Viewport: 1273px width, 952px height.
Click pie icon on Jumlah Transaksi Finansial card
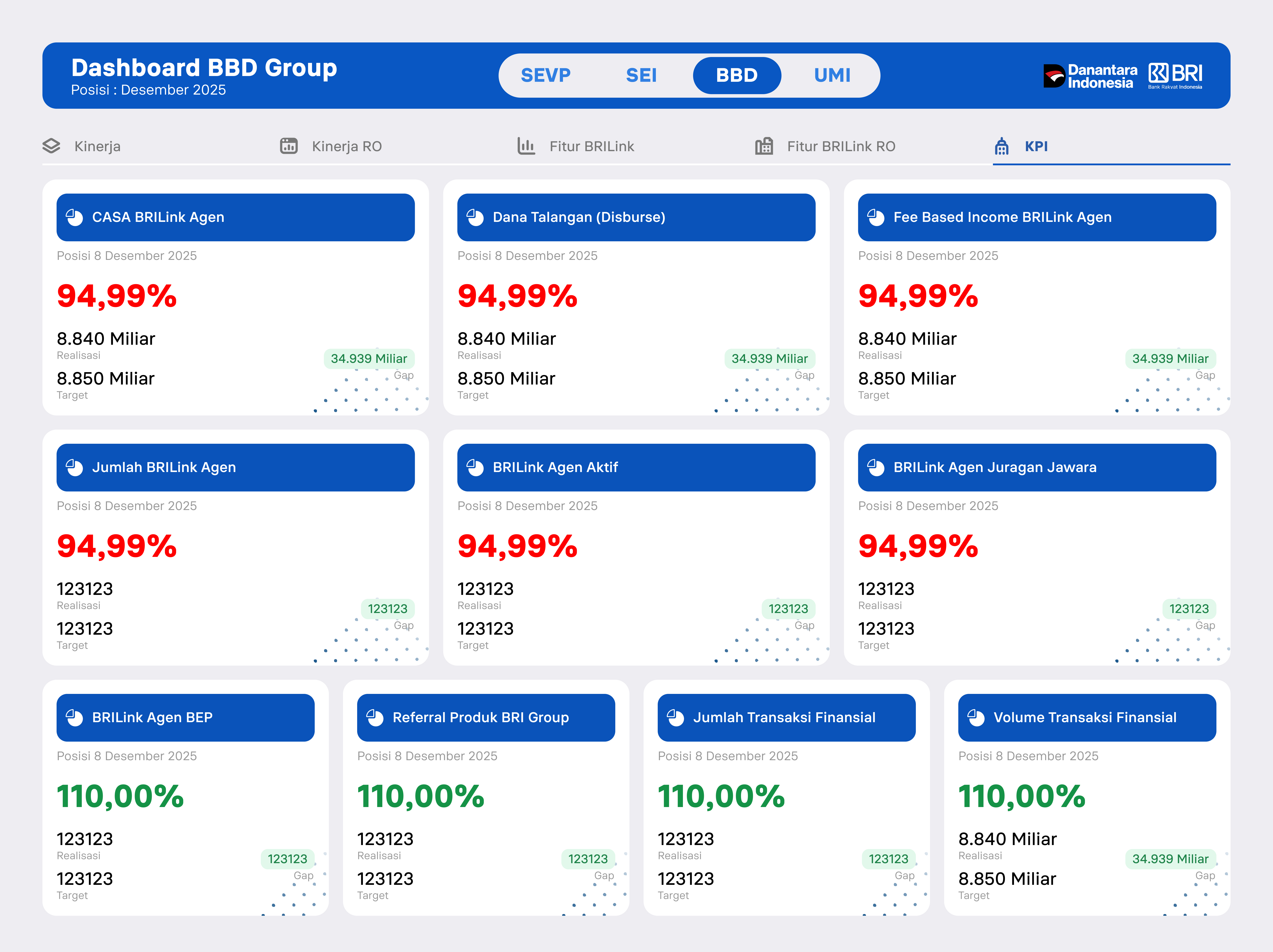click(676, 718)
